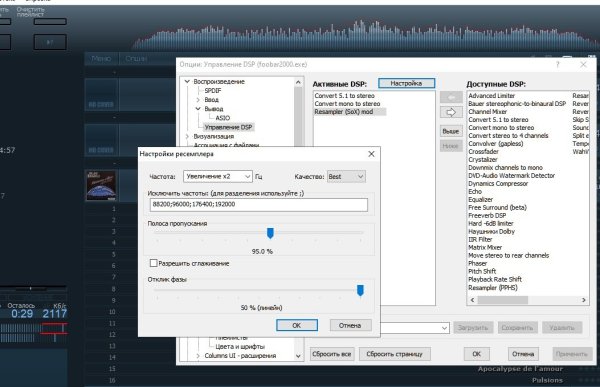This screenshot has height=387, width=600.
Task: Click the Настройка button
Action: 406,83
